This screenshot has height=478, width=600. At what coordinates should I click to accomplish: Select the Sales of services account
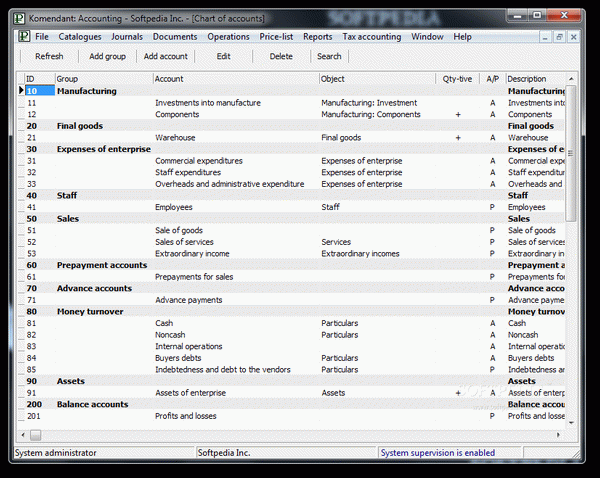coord(184,242)
